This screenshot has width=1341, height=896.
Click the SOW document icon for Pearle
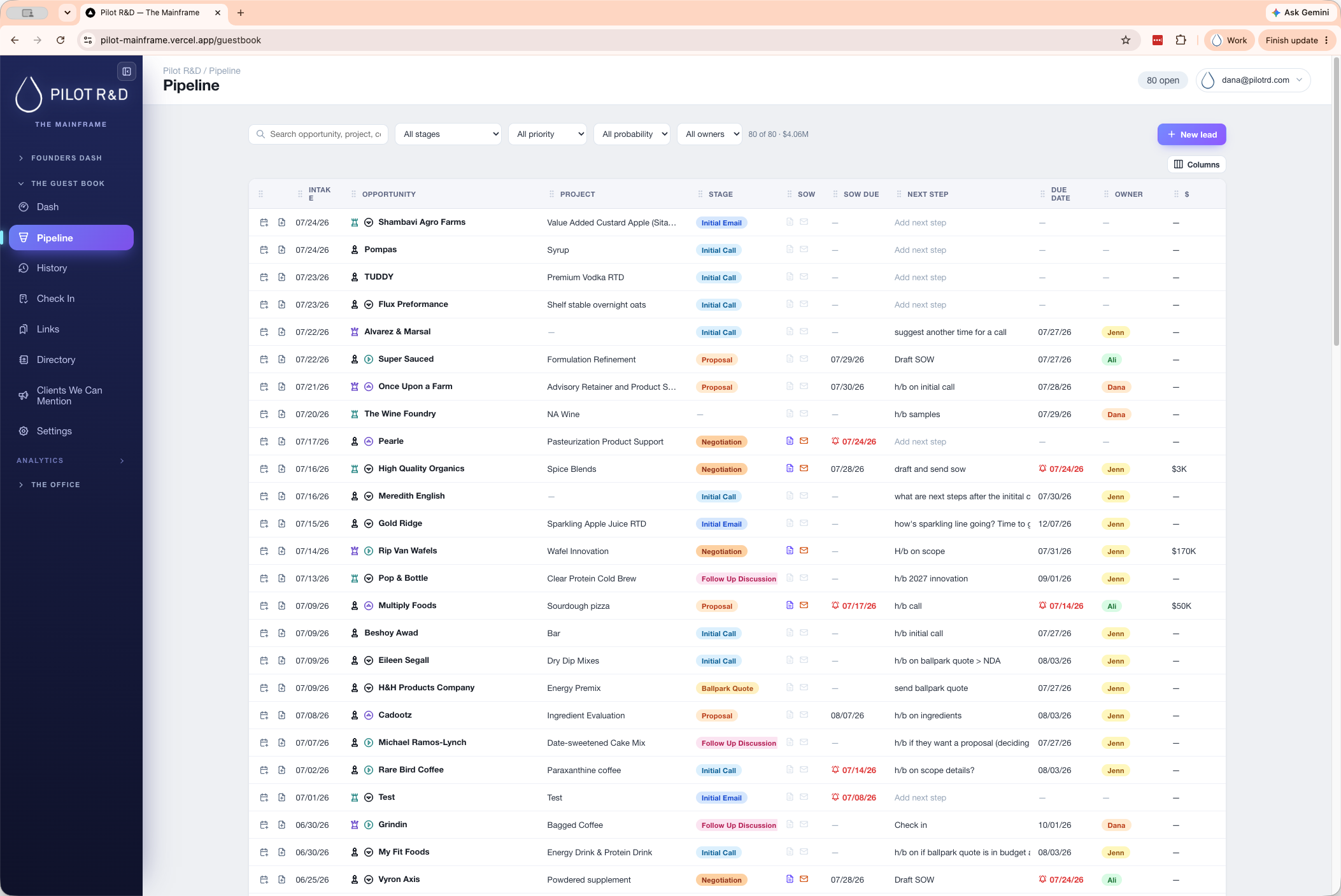coord(790,441)
